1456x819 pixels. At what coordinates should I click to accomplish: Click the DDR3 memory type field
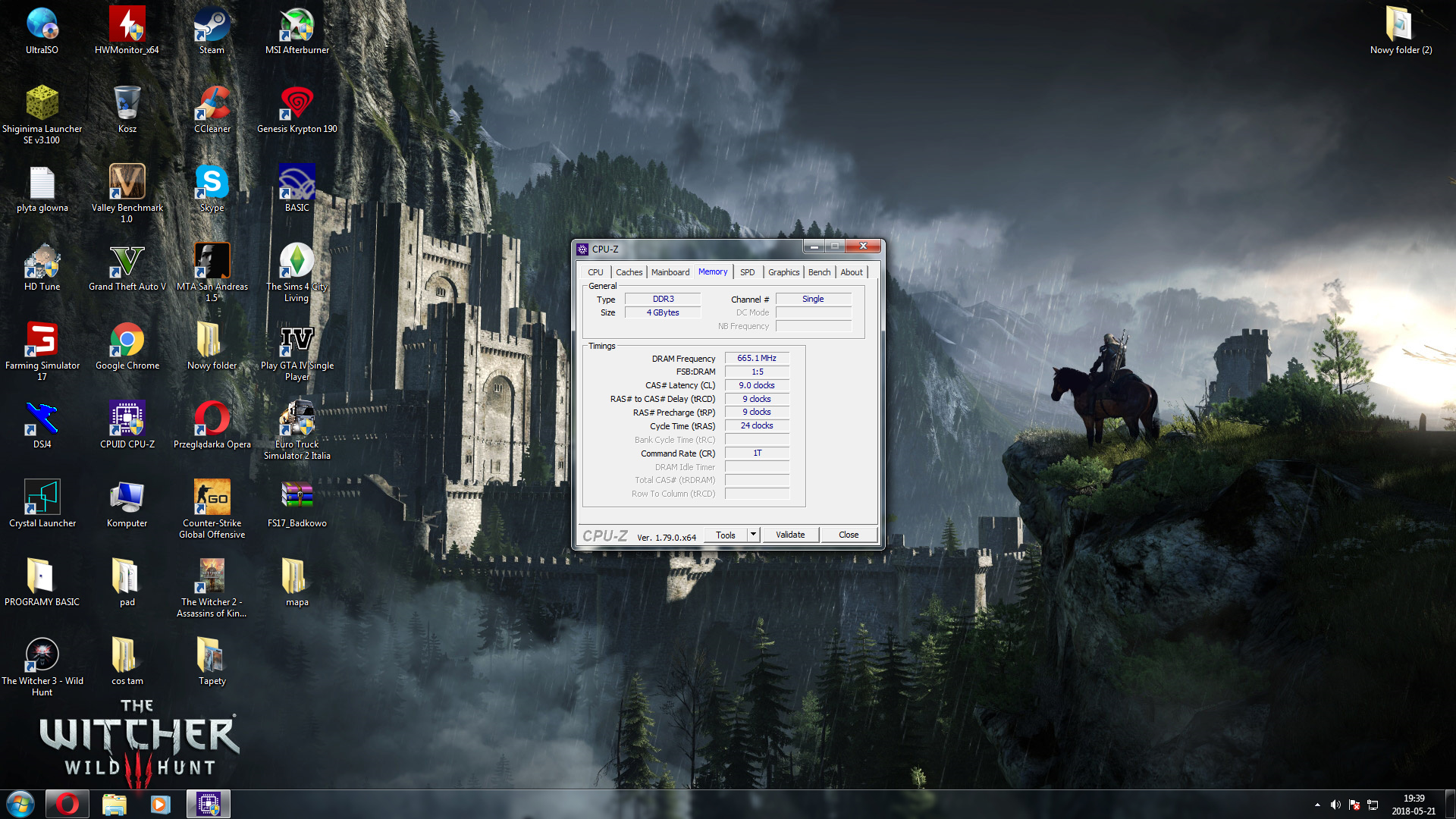point(663,299)
